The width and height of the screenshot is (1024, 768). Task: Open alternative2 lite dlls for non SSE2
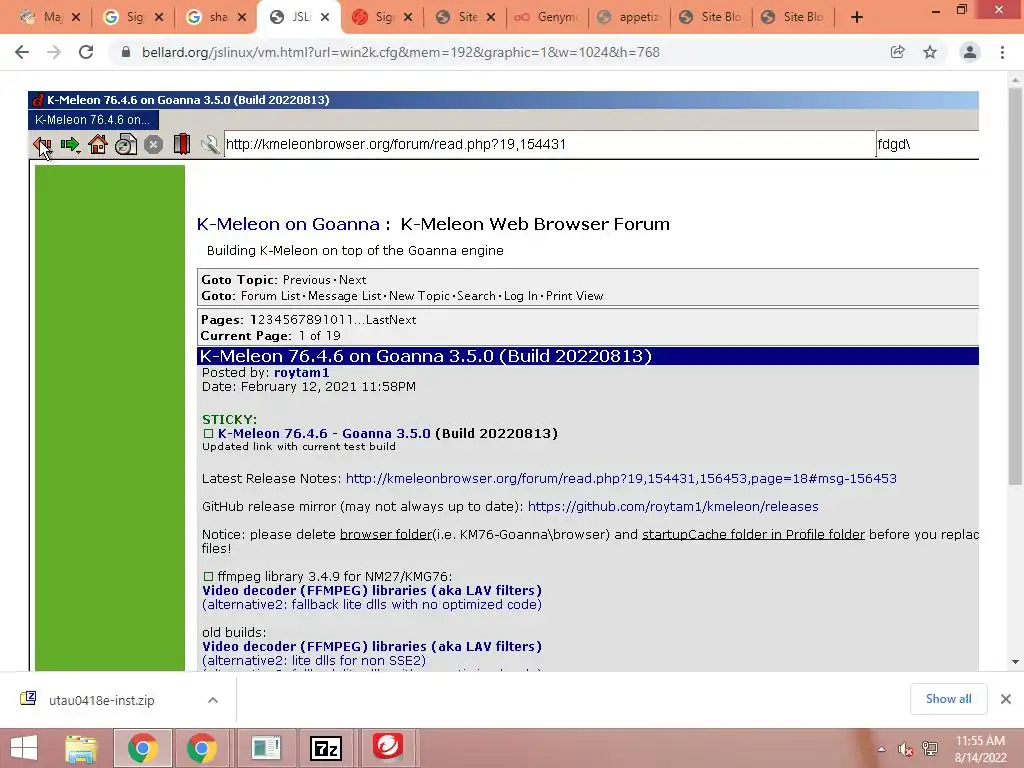(314, 661)
